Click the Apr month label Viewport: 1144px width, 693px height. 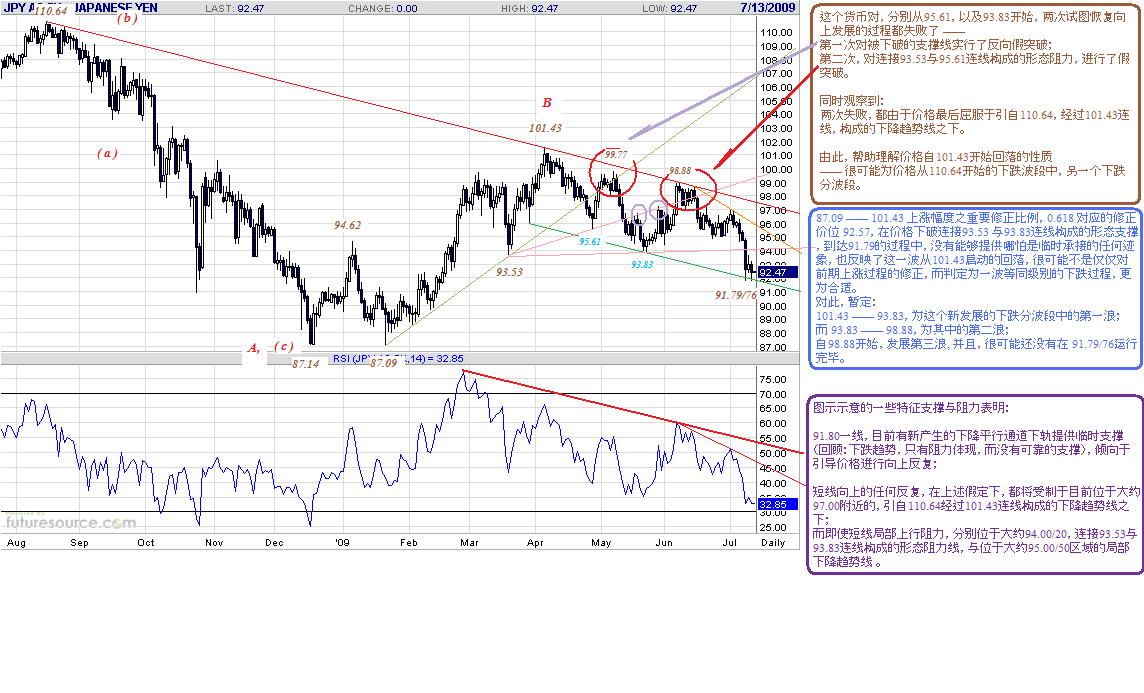click(536, 543)
